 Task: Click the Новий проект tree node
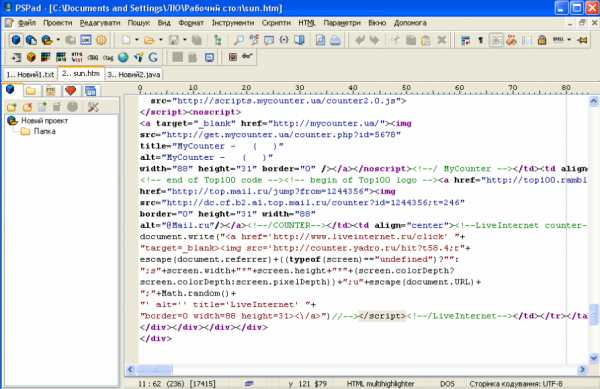pos(44,120)
